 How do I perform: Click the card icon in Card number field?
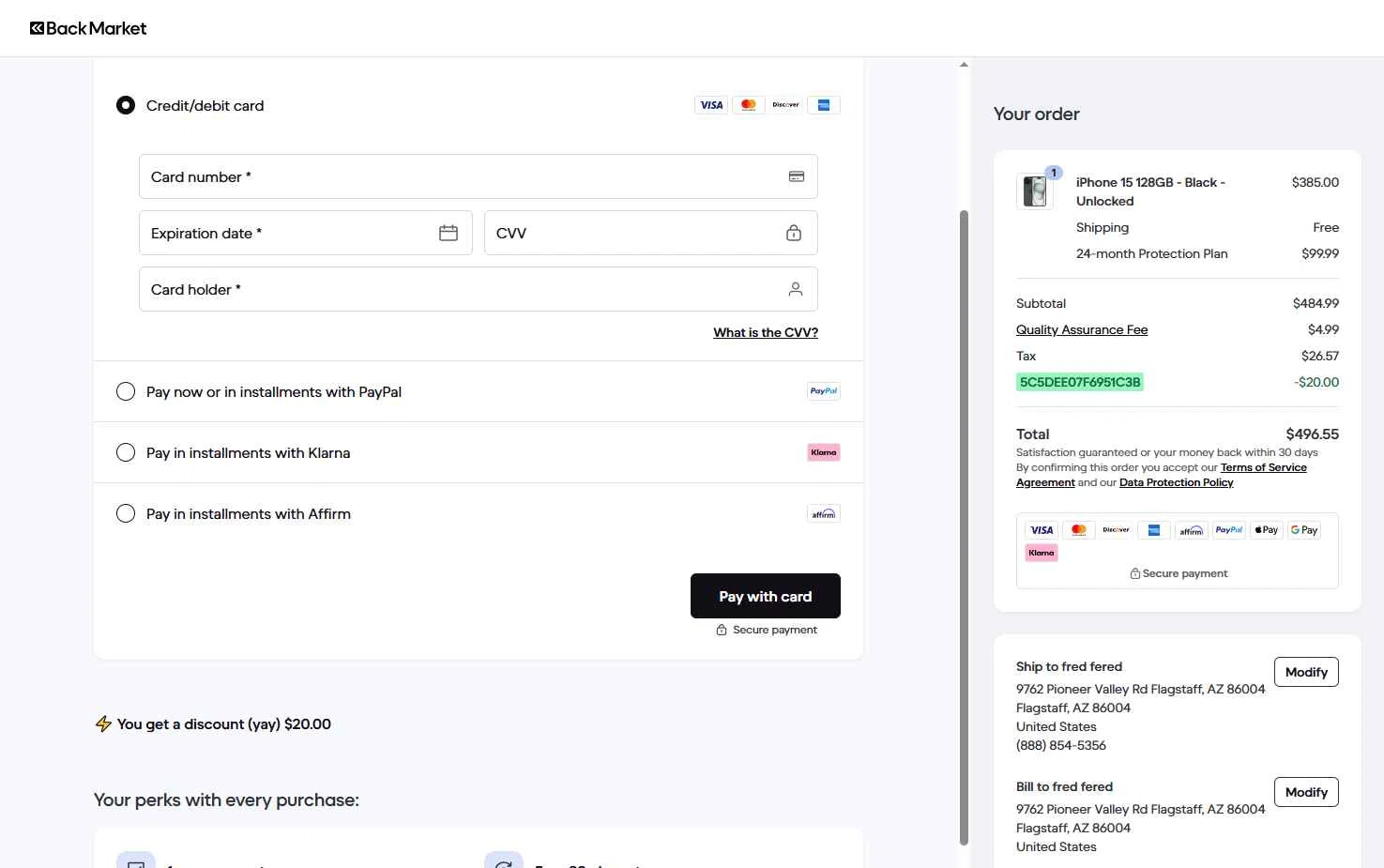pos(797,176)
